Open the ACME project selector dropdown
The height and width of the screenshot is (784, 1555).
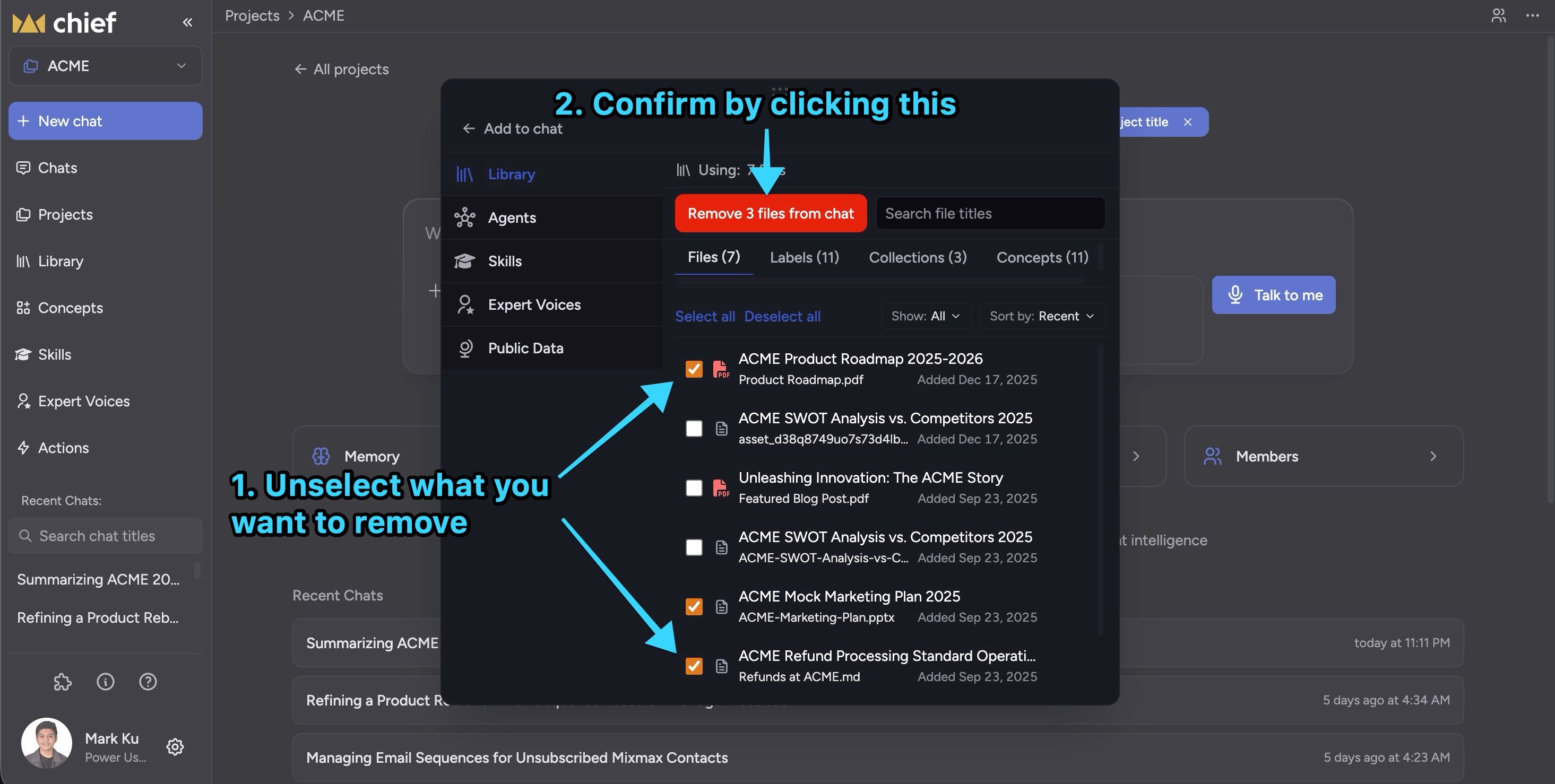[x=106, y=66]
